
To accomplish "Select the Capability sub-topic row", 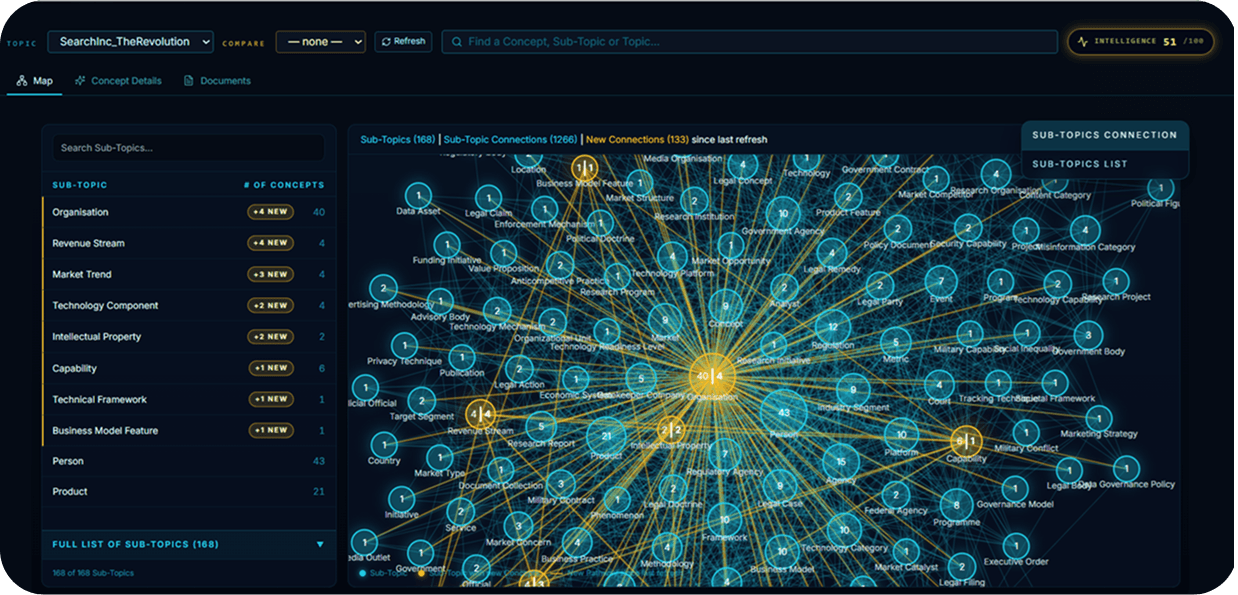I will (189, 368).
